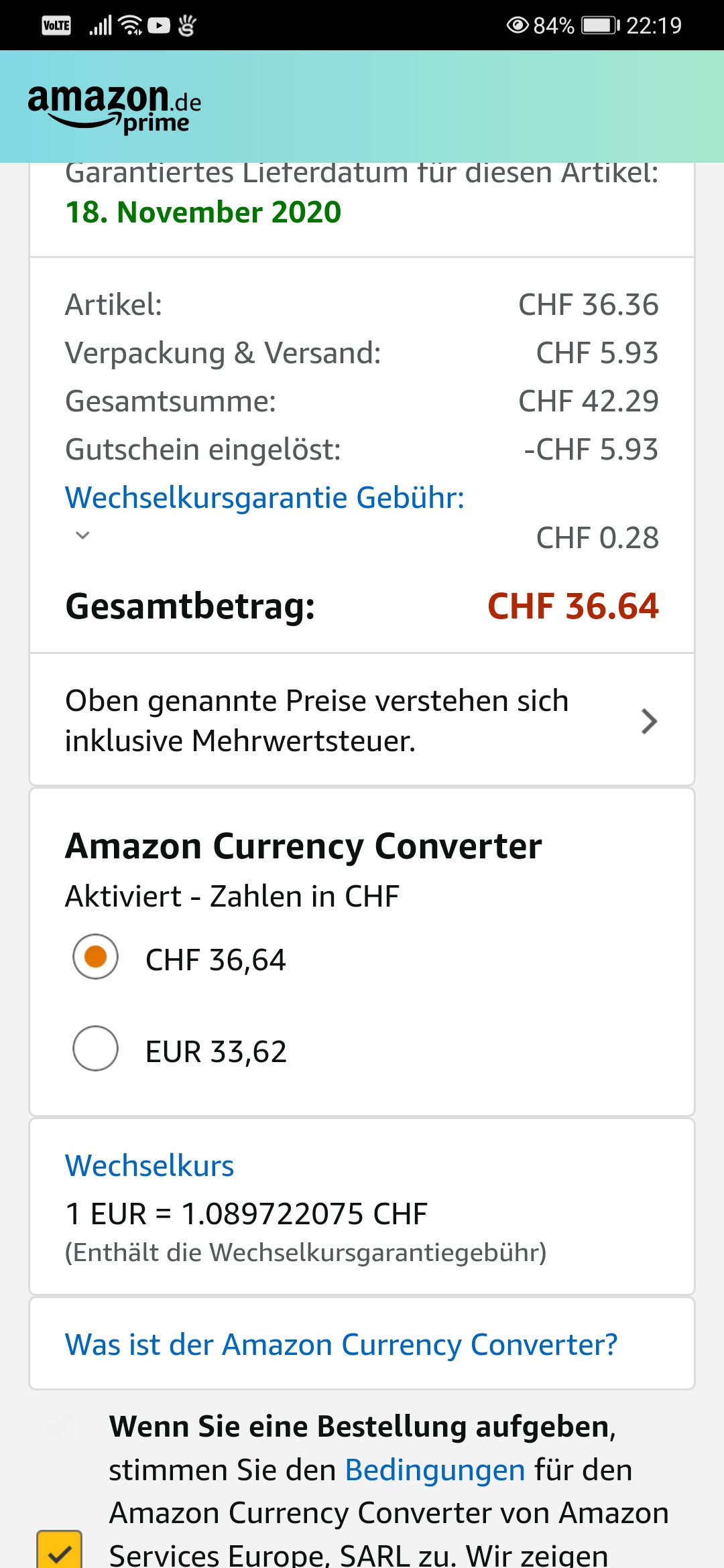This screenshot has height=1568, width=724.
Task: Open VAT details with right chevron arrow
Action: 648,721
